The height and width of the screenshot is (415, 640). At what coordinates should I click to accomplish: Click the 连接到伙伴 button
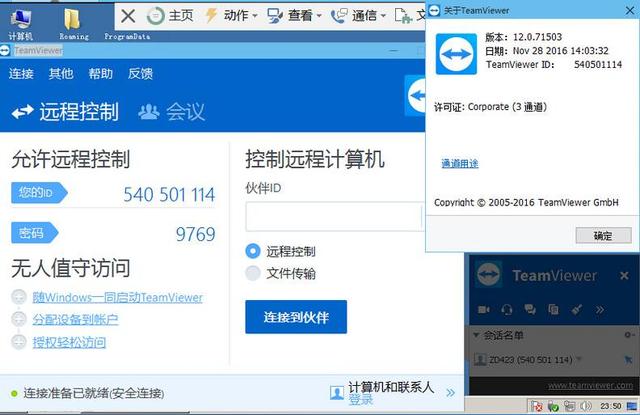coord(296,317)
